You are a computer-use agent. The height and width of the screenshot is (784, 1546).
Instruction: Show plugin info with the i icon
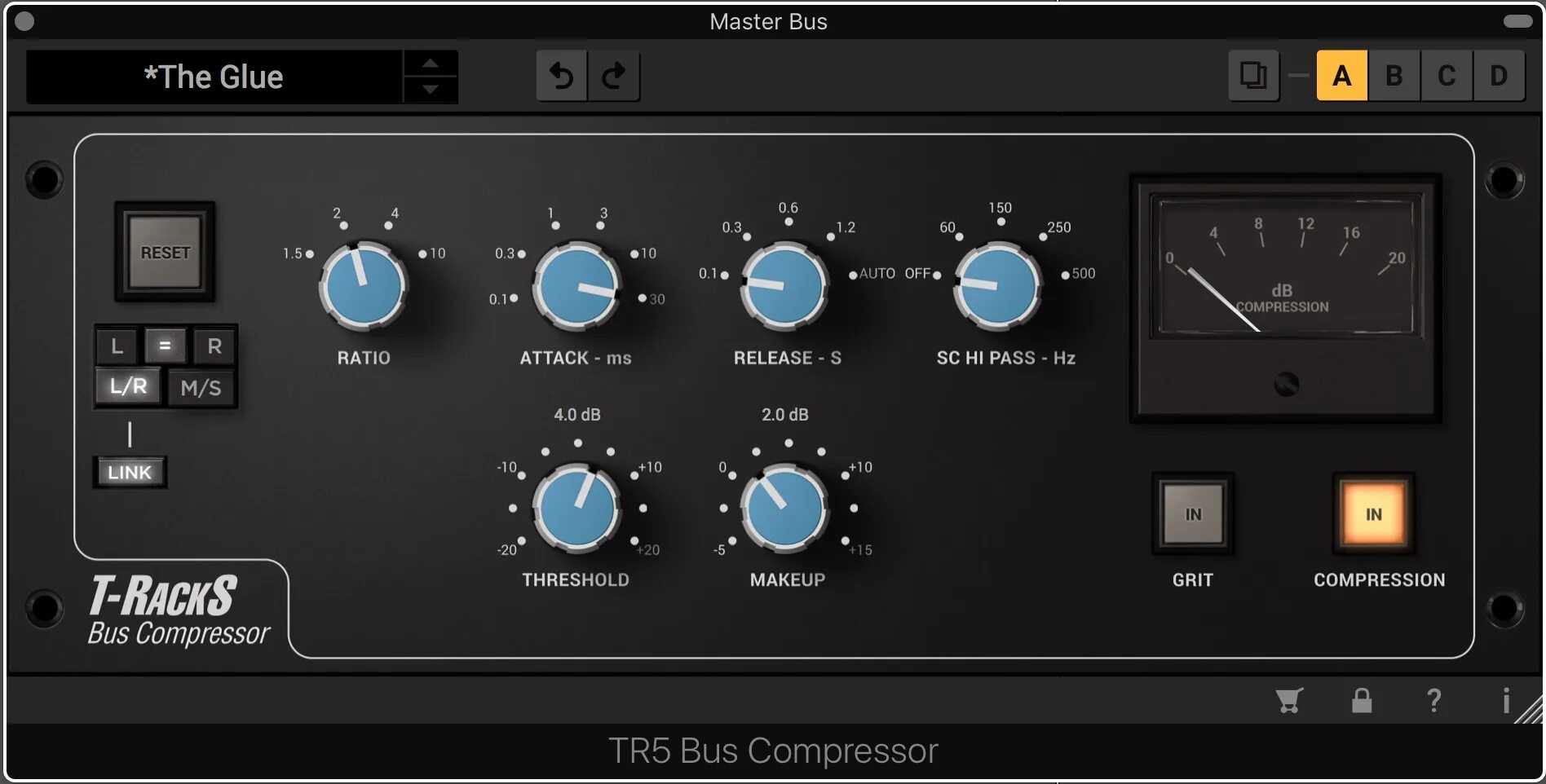tap(1505, 700)
